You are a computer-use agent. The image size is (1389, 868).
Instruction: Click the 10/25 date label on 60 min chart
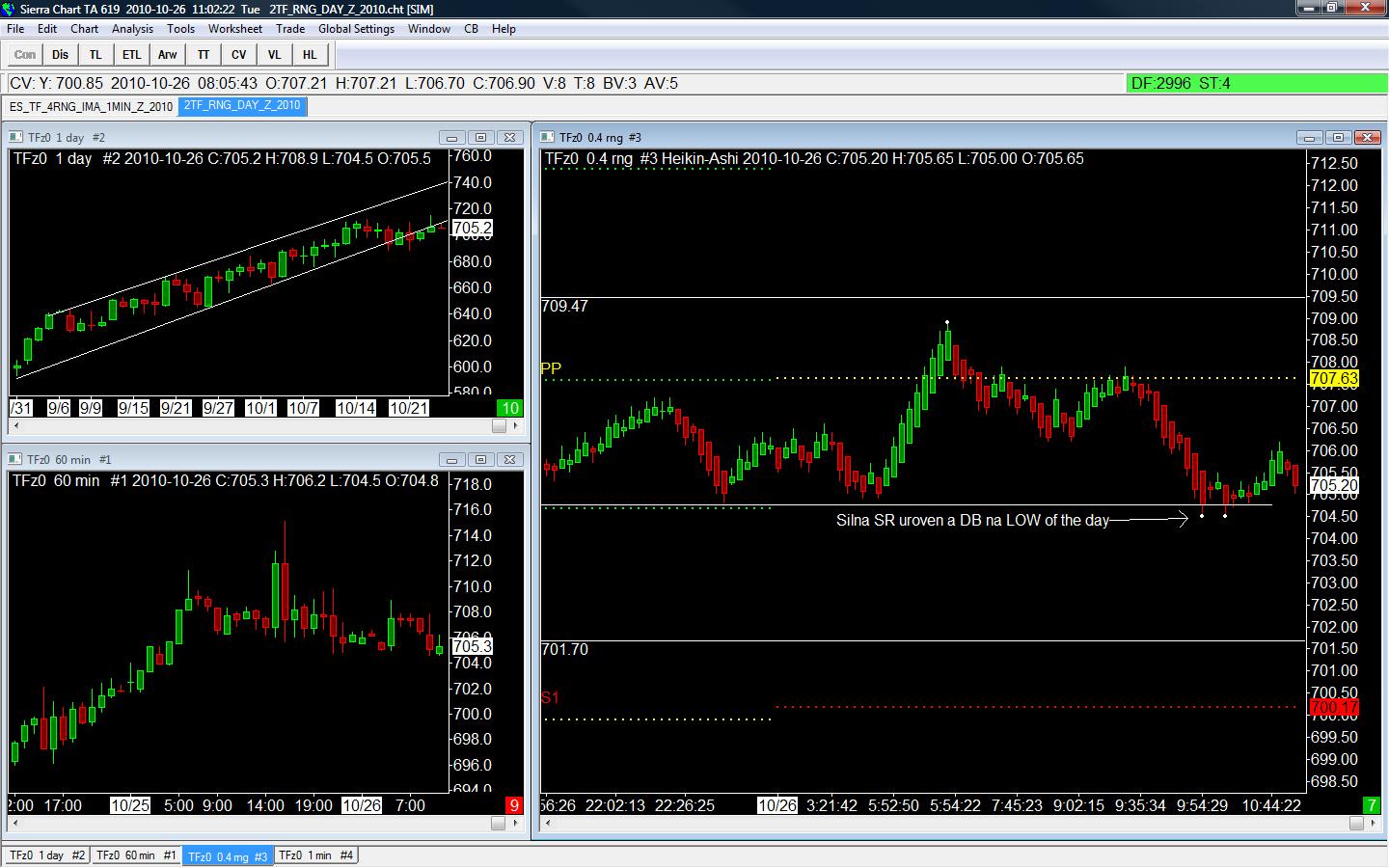(x=130, y=805)
